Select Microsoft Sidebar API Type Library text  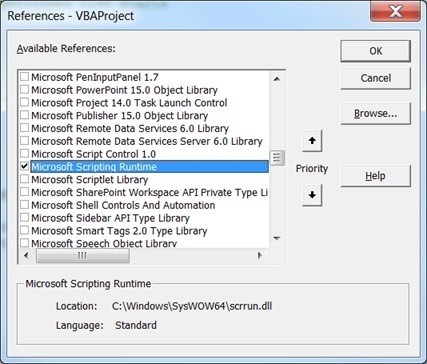pyautogui.click(x=110, y=218)
